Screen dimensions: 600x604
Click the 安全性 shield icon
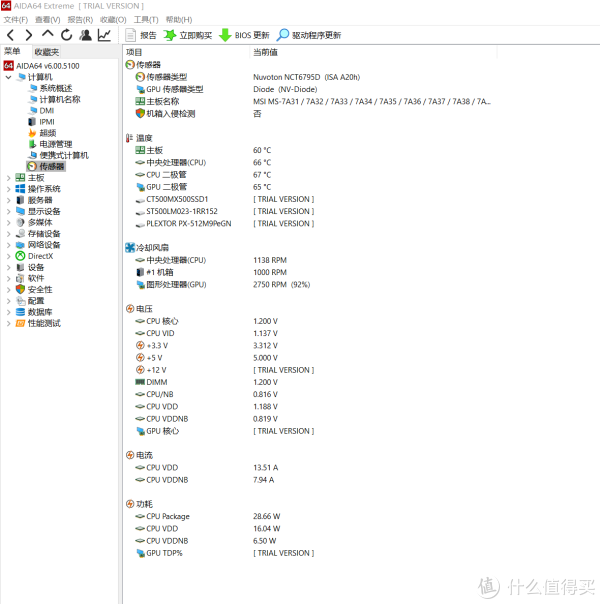click(x=20, y=289)
